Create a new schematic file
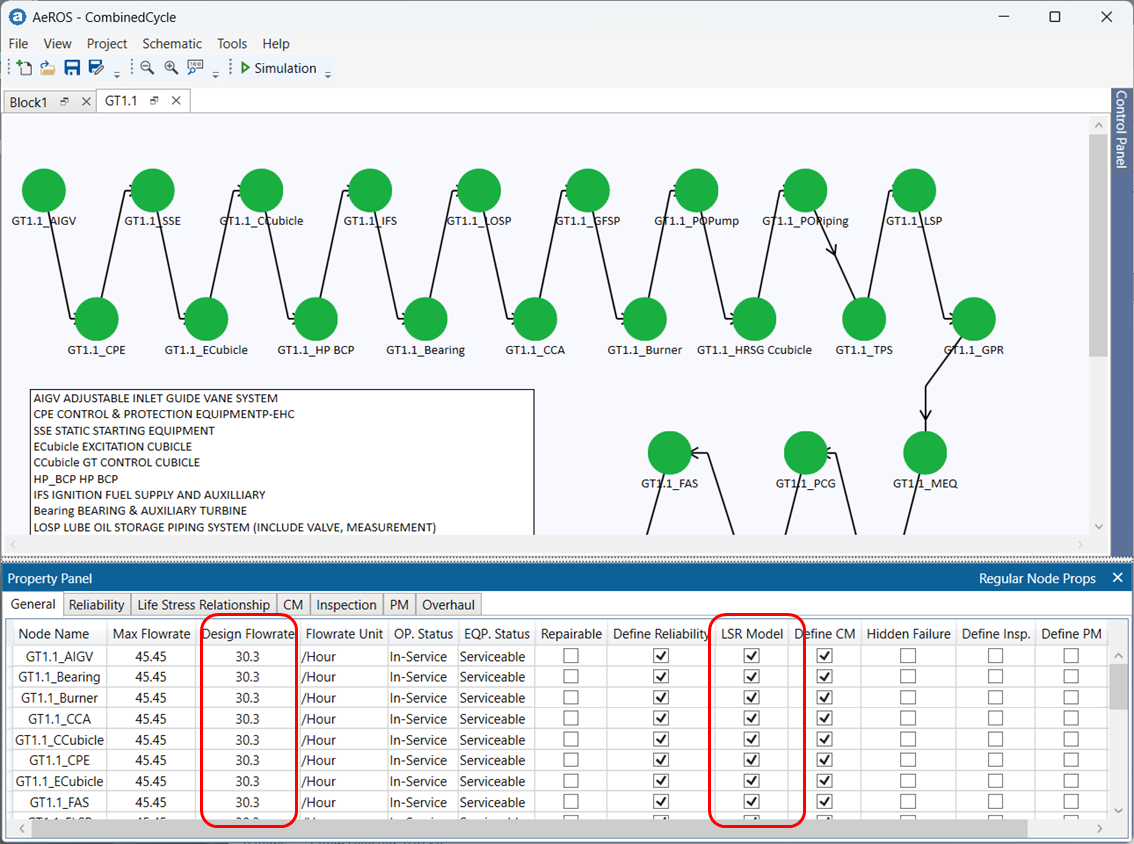 (22, 67)
